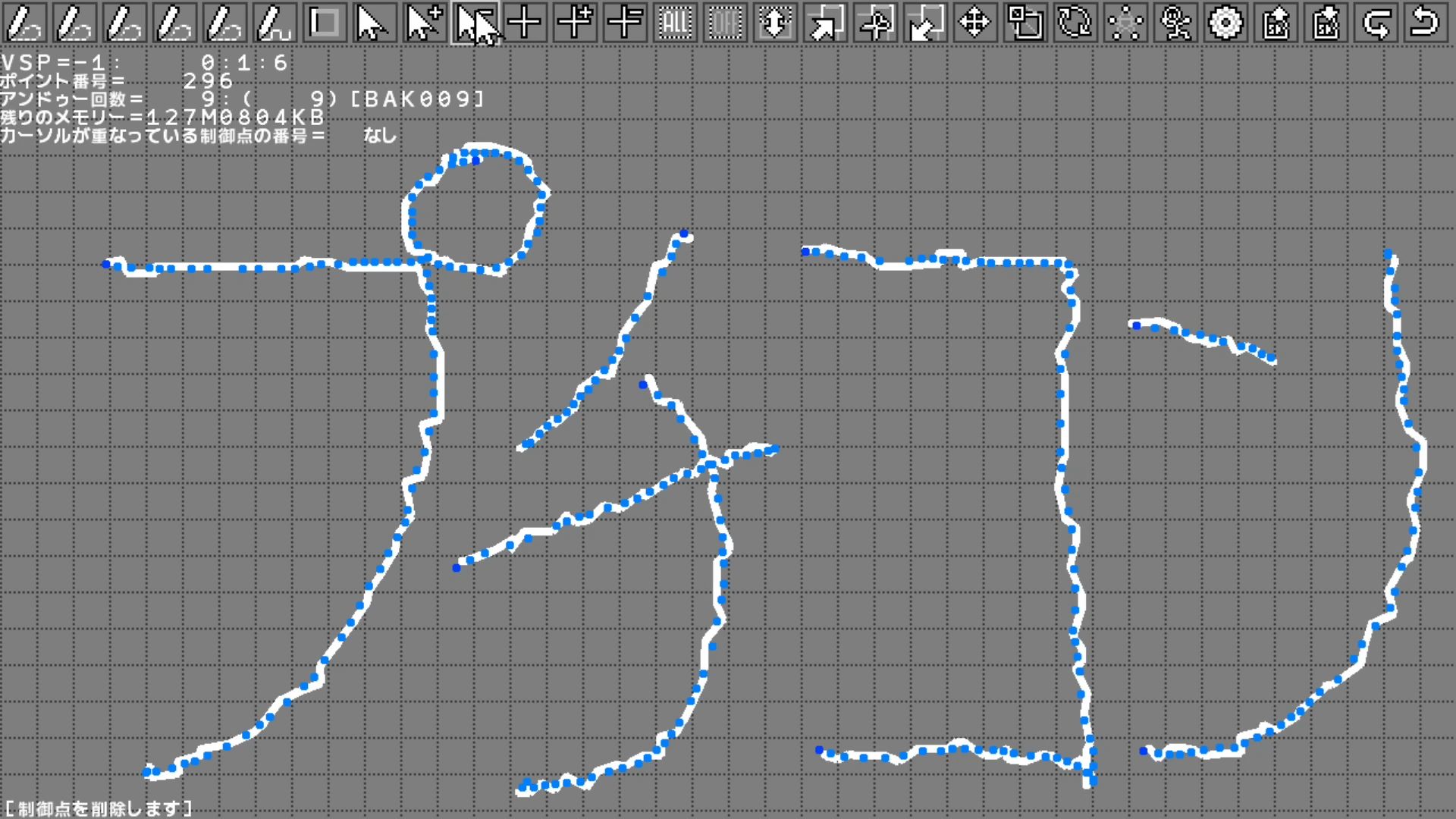1456x819 pixels.
Task: Activate the arrow-with-minus delete control point tool
Action: point(475,23)
